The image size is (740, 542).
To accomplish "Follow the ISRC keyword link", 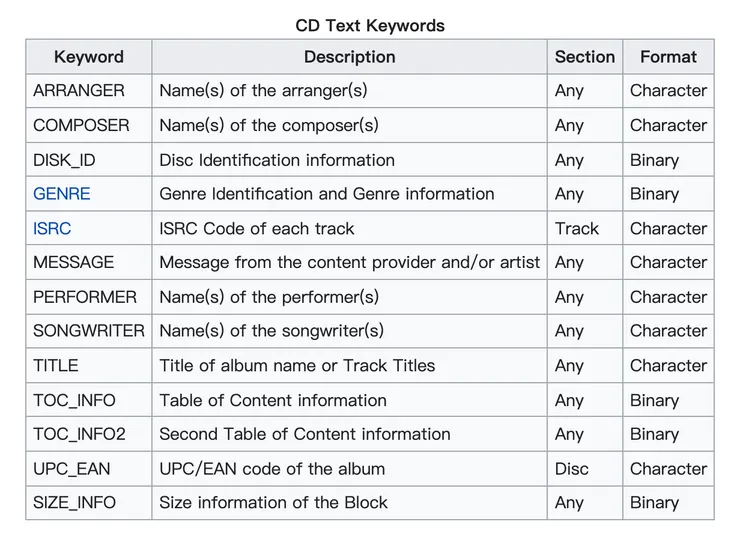I will (52, 228).
